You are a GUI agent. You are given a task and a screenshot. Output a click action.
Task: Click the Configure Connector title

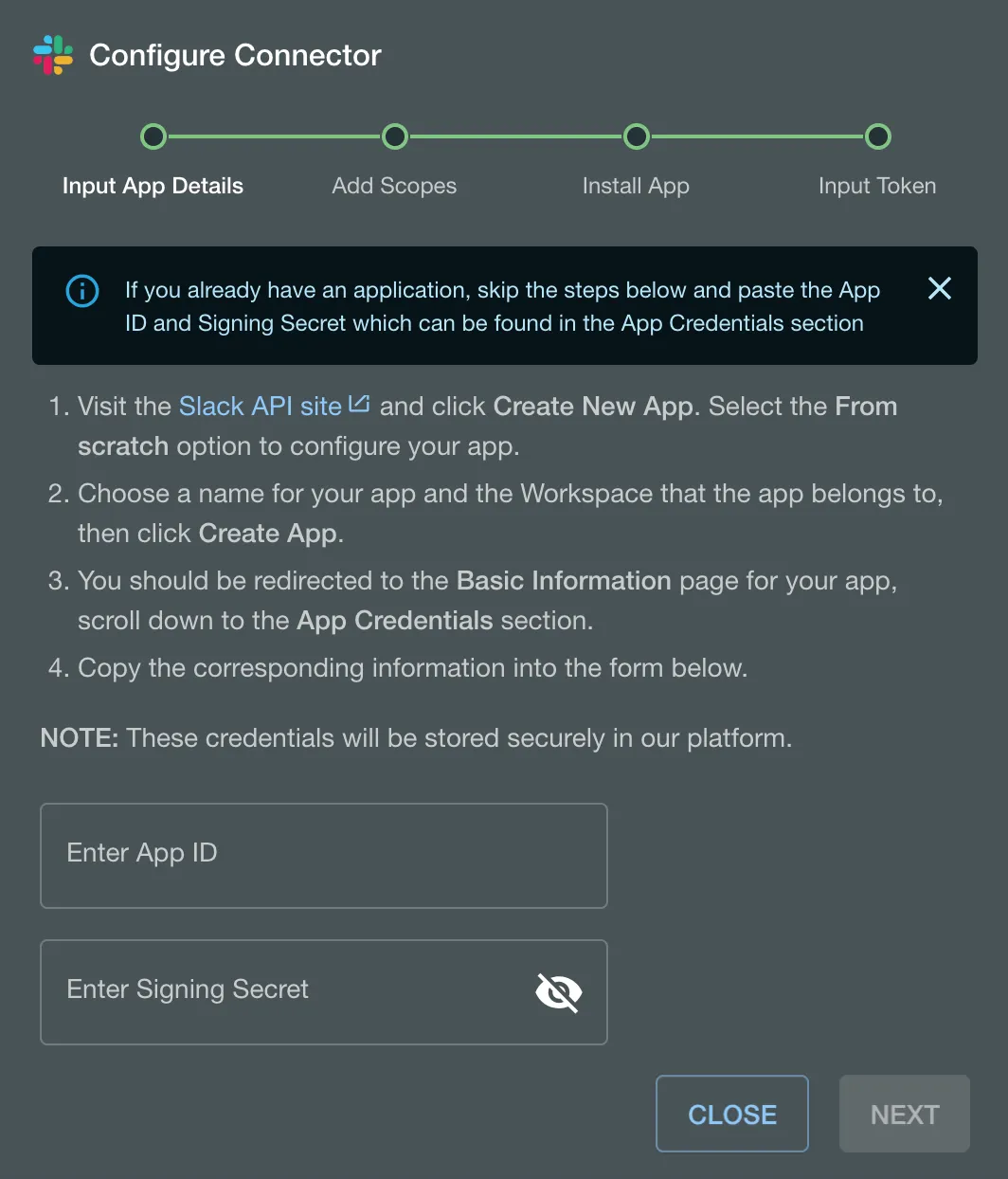pyautogui.click(x=235, y=56)
